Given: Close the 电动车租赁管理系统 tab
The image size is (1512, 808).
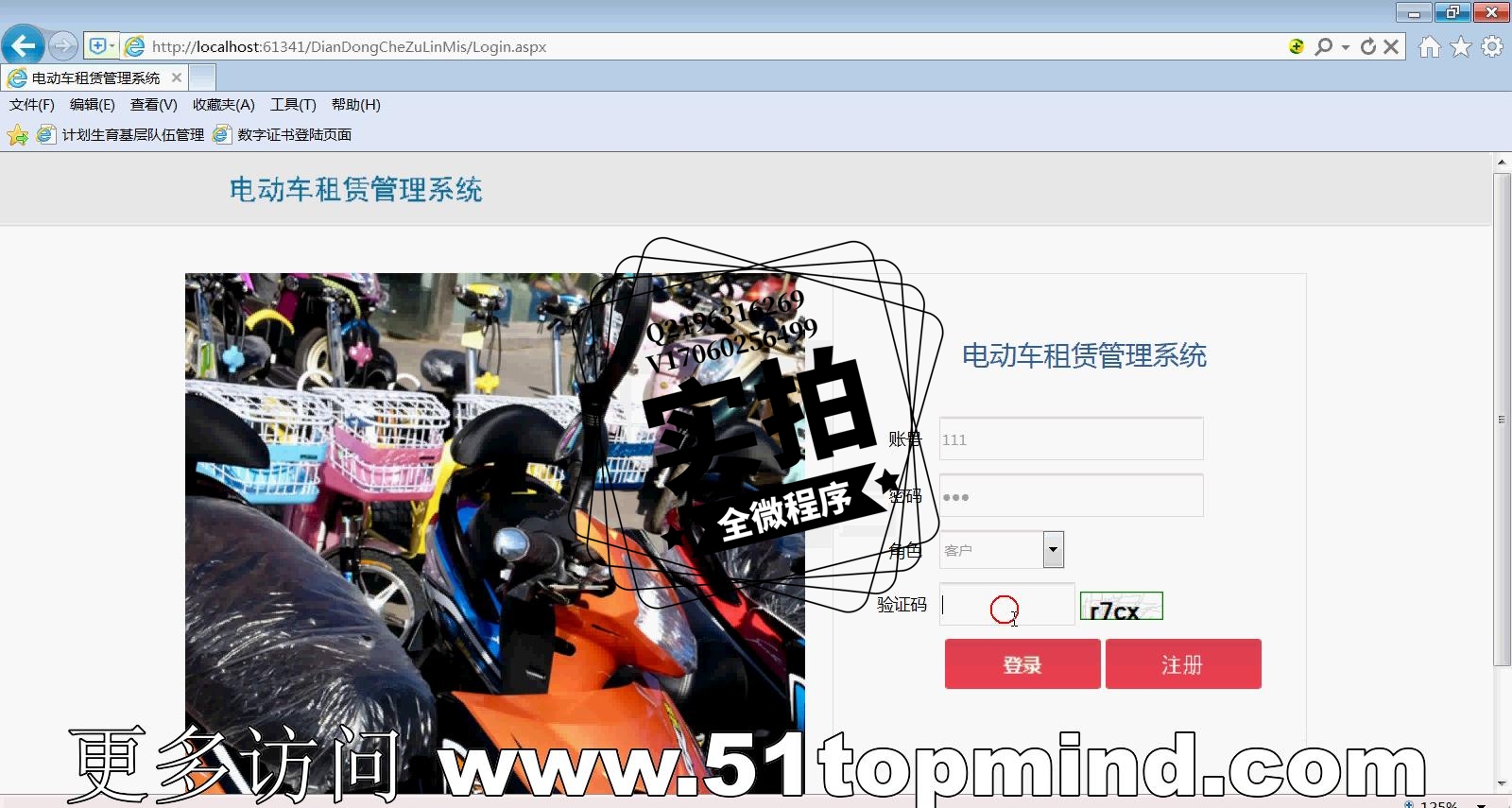Looking at the screenshot, I should click(x=177, y=77).
